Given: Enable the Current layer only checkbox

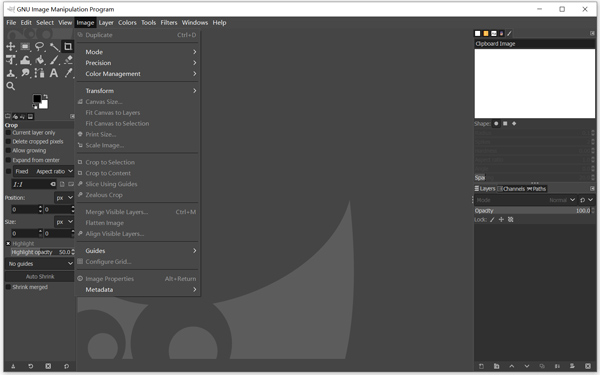Looking at the screenshot, I should tap(8, 132).
